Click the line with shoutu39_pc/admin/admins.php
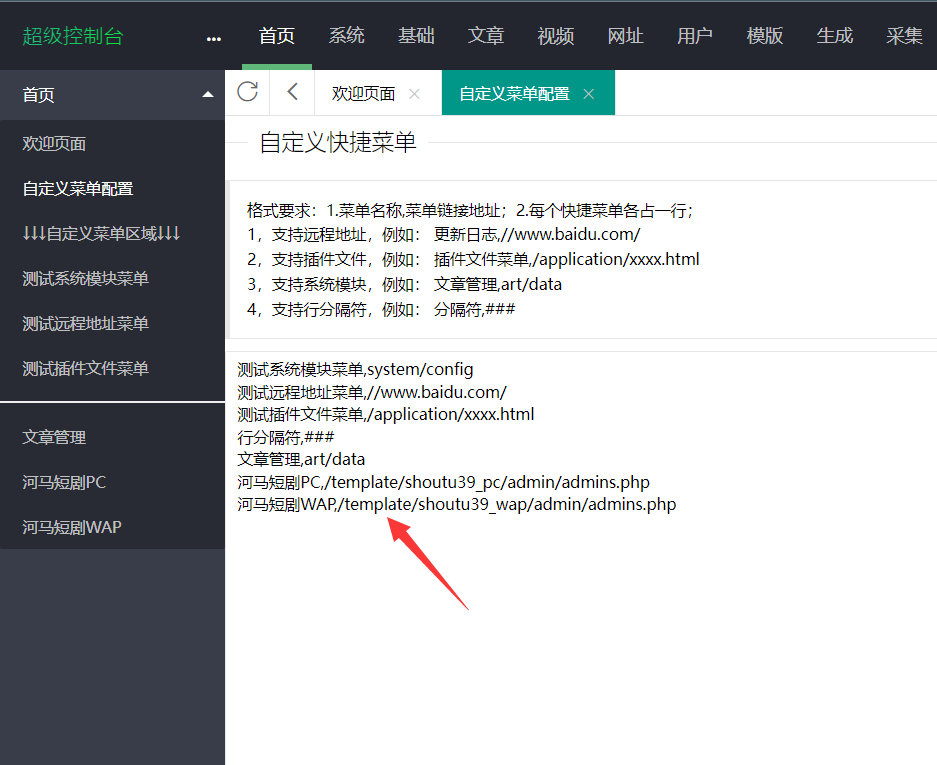 pyautogui.click(x=443, y=482)
